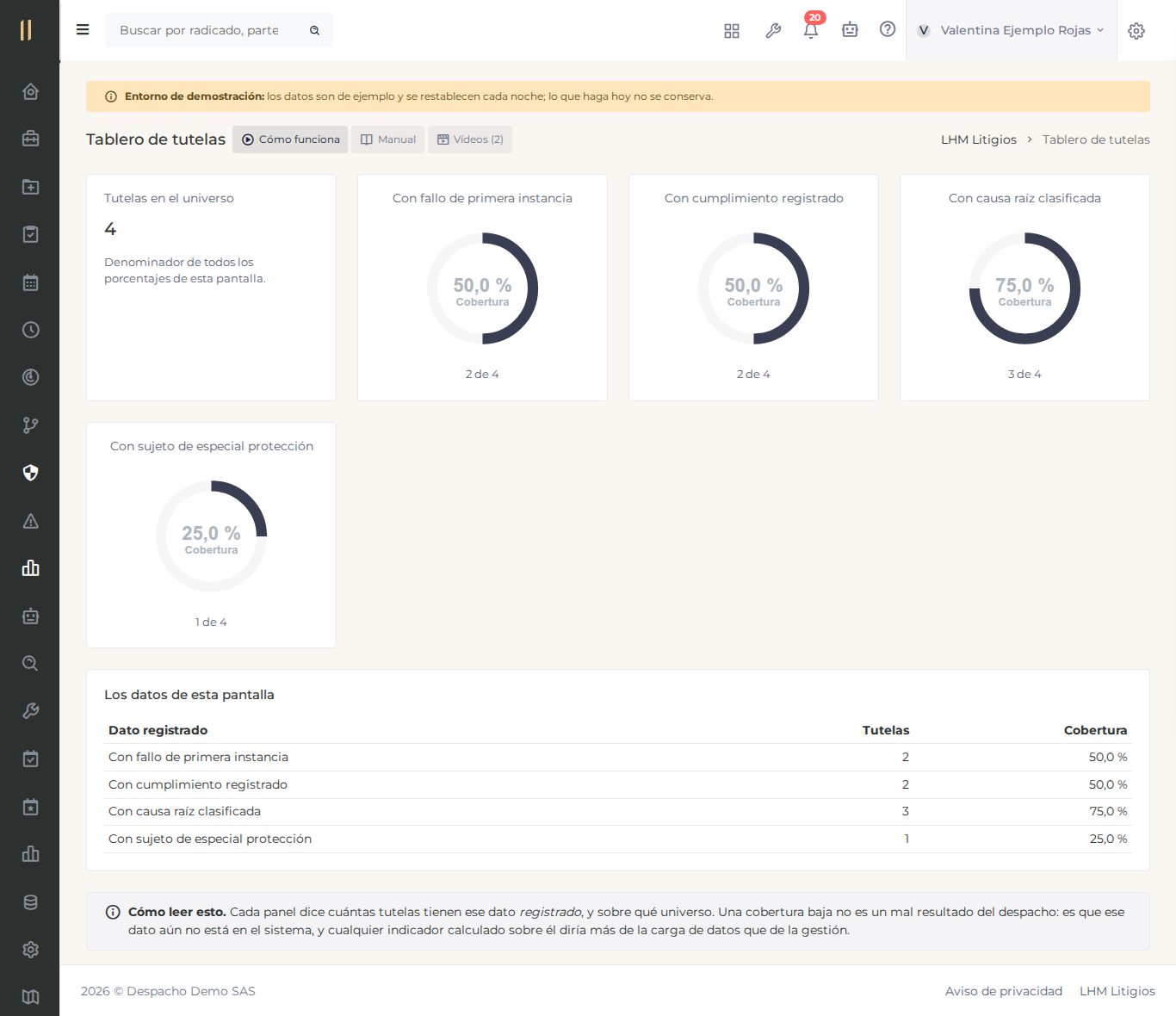Select the shield icon in the sidebar
1176x1016 pixels.
coord(30,473)
